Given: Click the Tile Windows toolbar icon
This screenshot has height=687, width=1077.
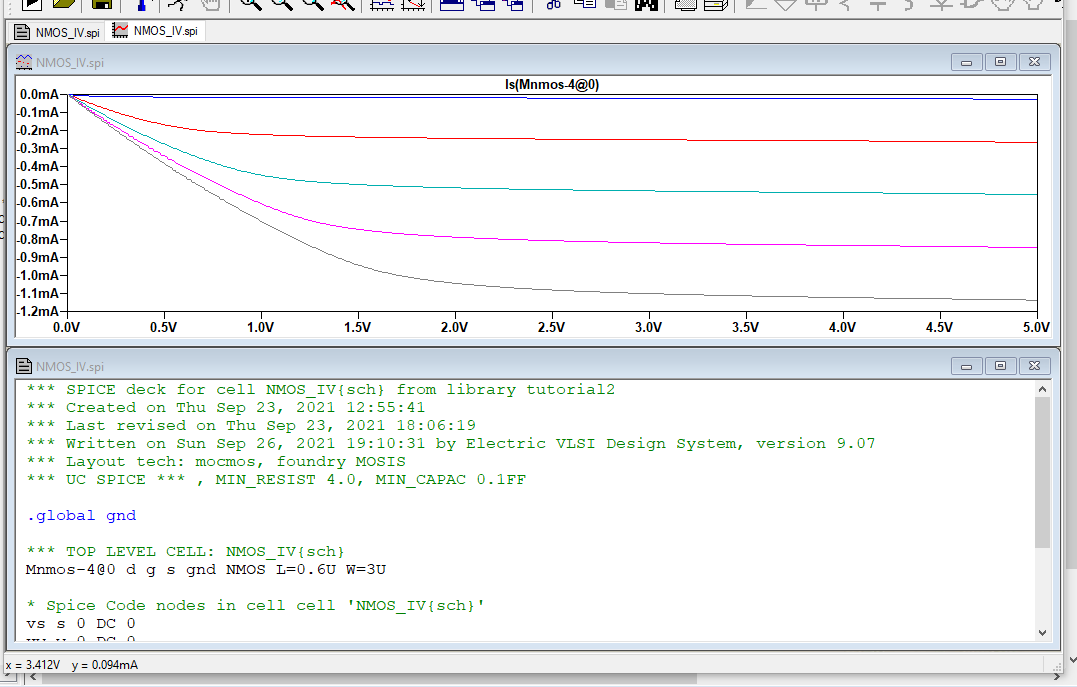Looking at the screenshot, I should [x=452, y=4].
